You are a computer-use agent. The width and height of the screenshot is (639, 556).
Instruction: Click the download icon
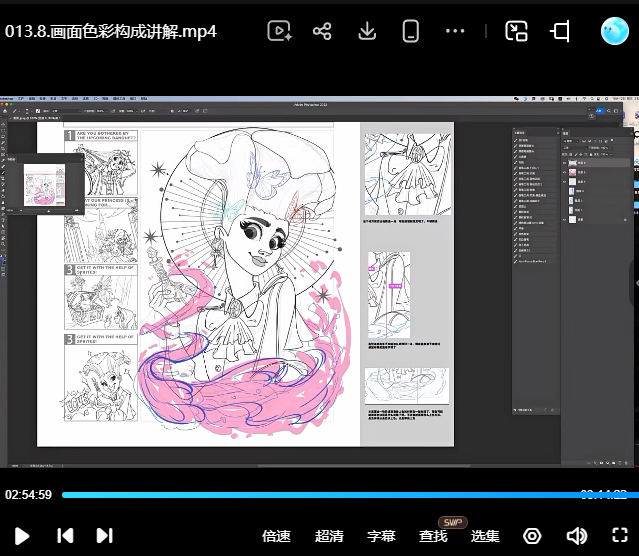click(x=367, y=31)
